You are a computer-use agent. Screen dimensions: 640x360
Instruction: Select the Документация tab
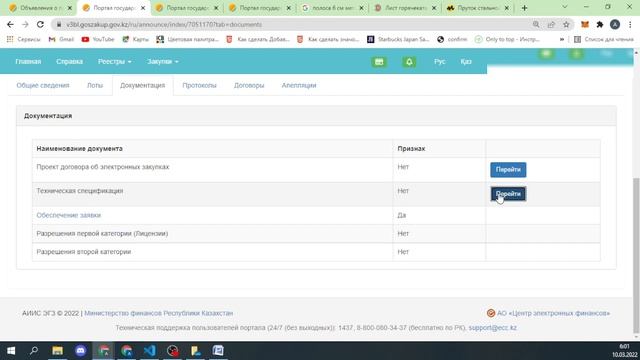point(142,85)
